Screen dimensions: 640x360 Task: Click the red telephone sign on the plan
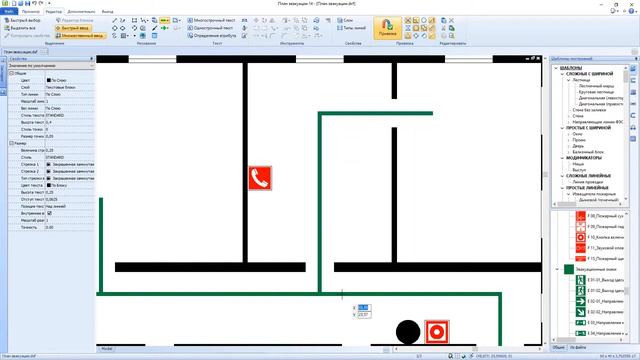point(260,178)
